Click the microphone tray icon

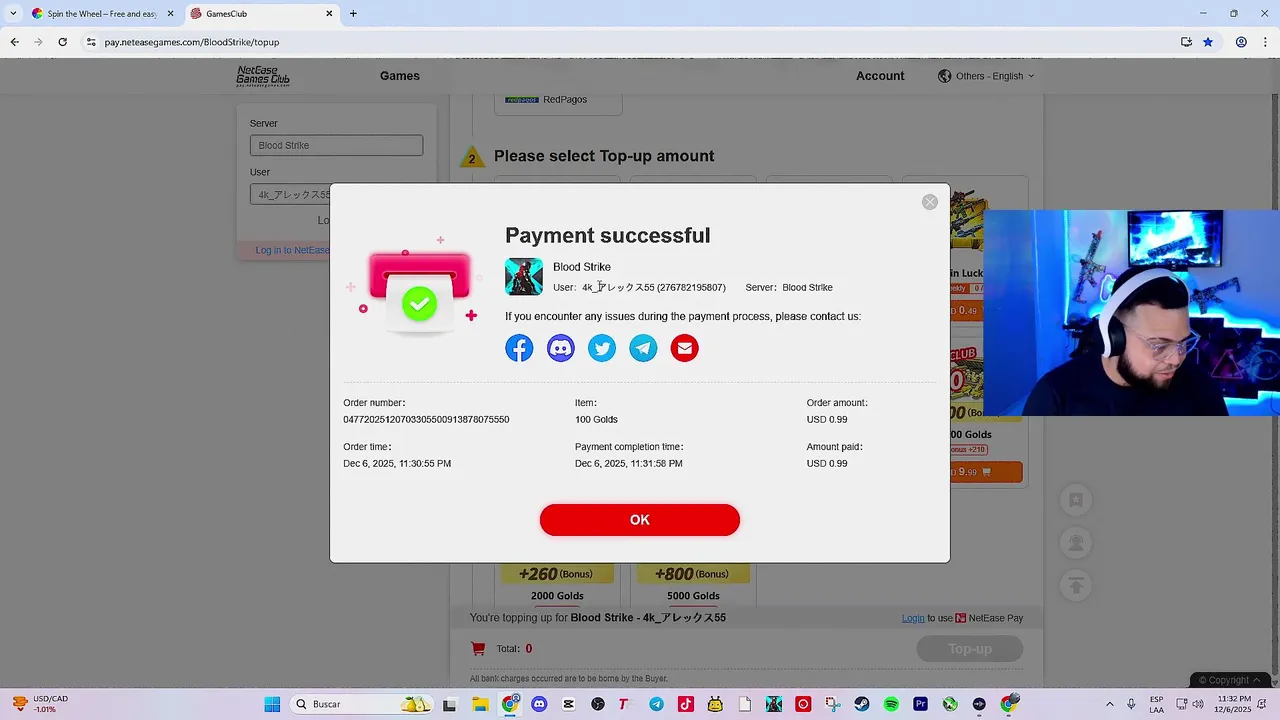click(x=1131, y=704)
